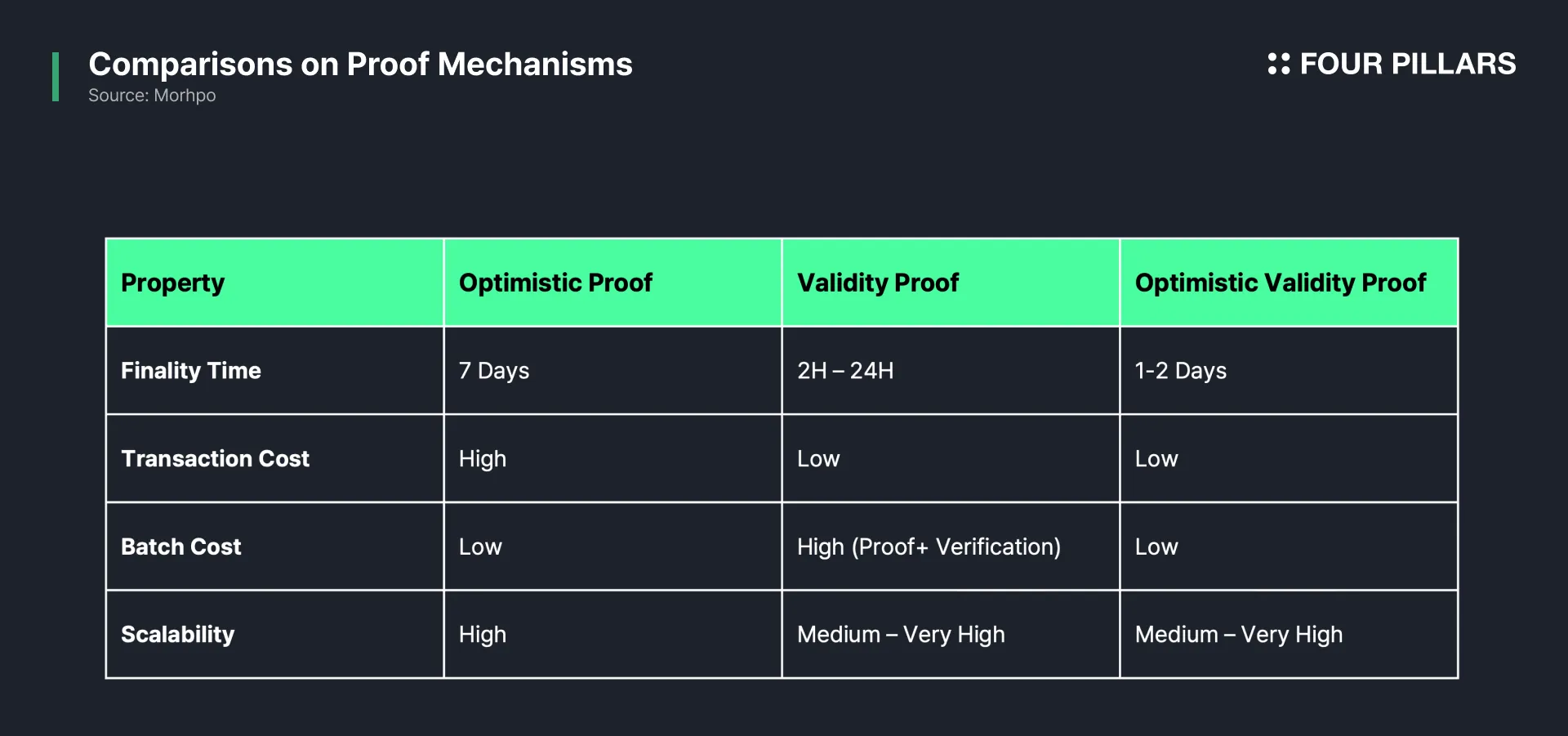Viewport: 1568px width, 736px height.
Task: Click the green accent bar beside title
Action: click(x=56, y=77)
